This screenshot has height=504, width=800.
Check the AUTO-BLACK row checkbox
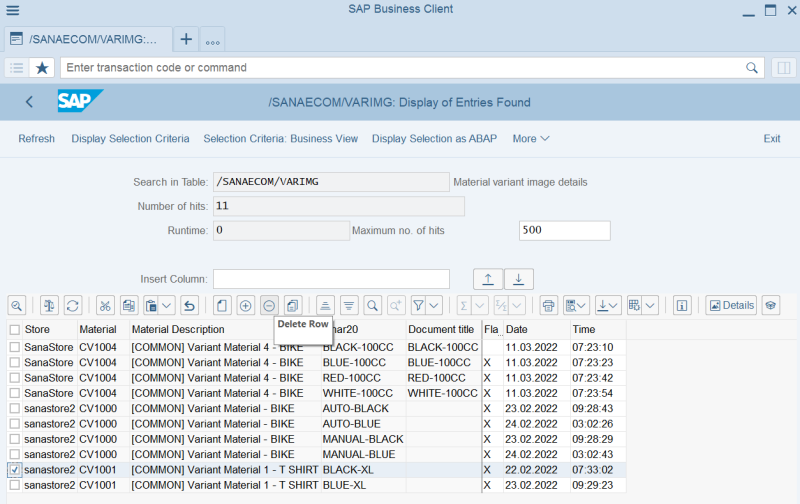tap(15, 408)
